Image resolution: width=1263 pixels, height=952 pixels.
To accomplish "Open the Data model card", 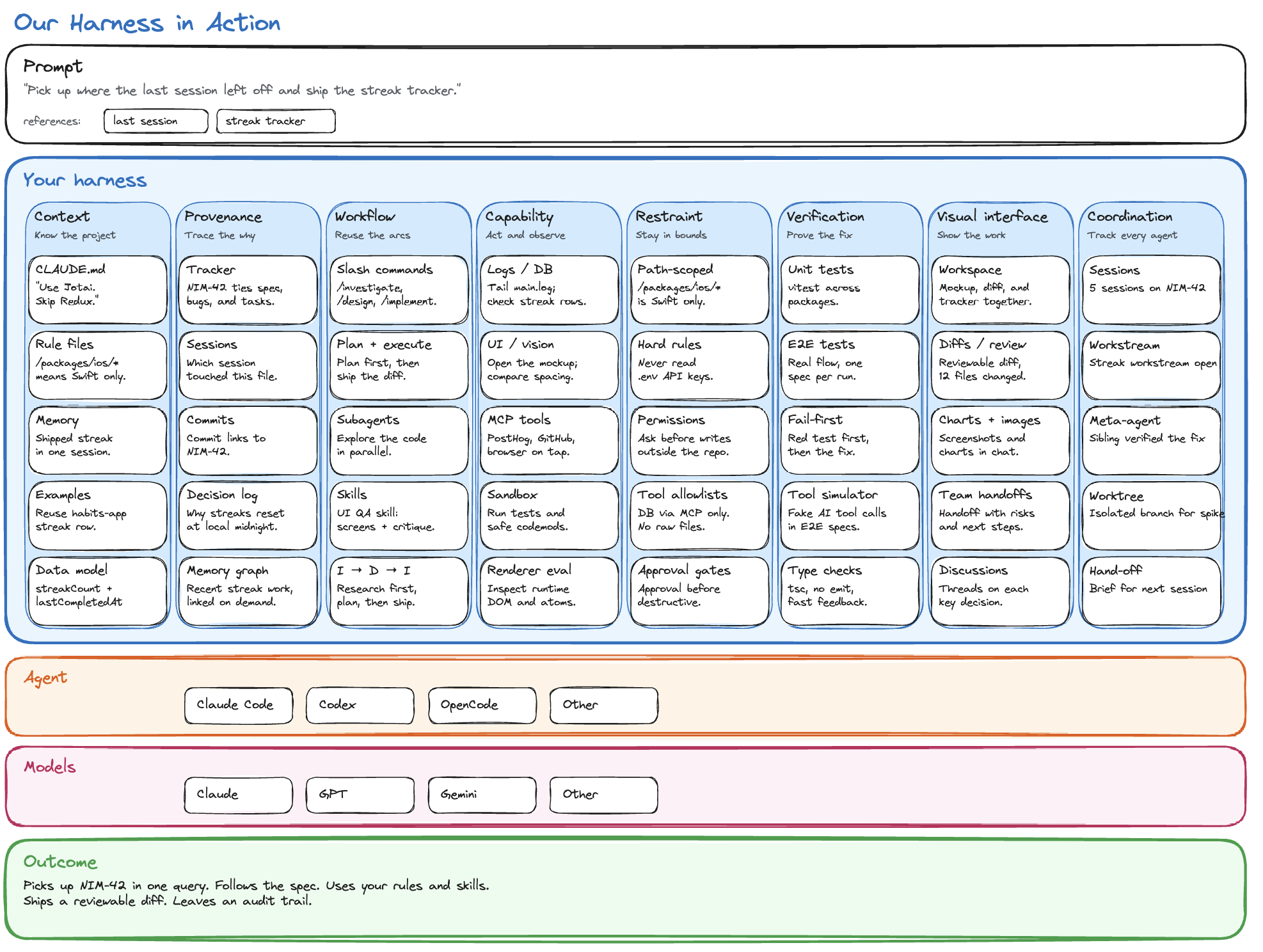I will tap(98, 591).
